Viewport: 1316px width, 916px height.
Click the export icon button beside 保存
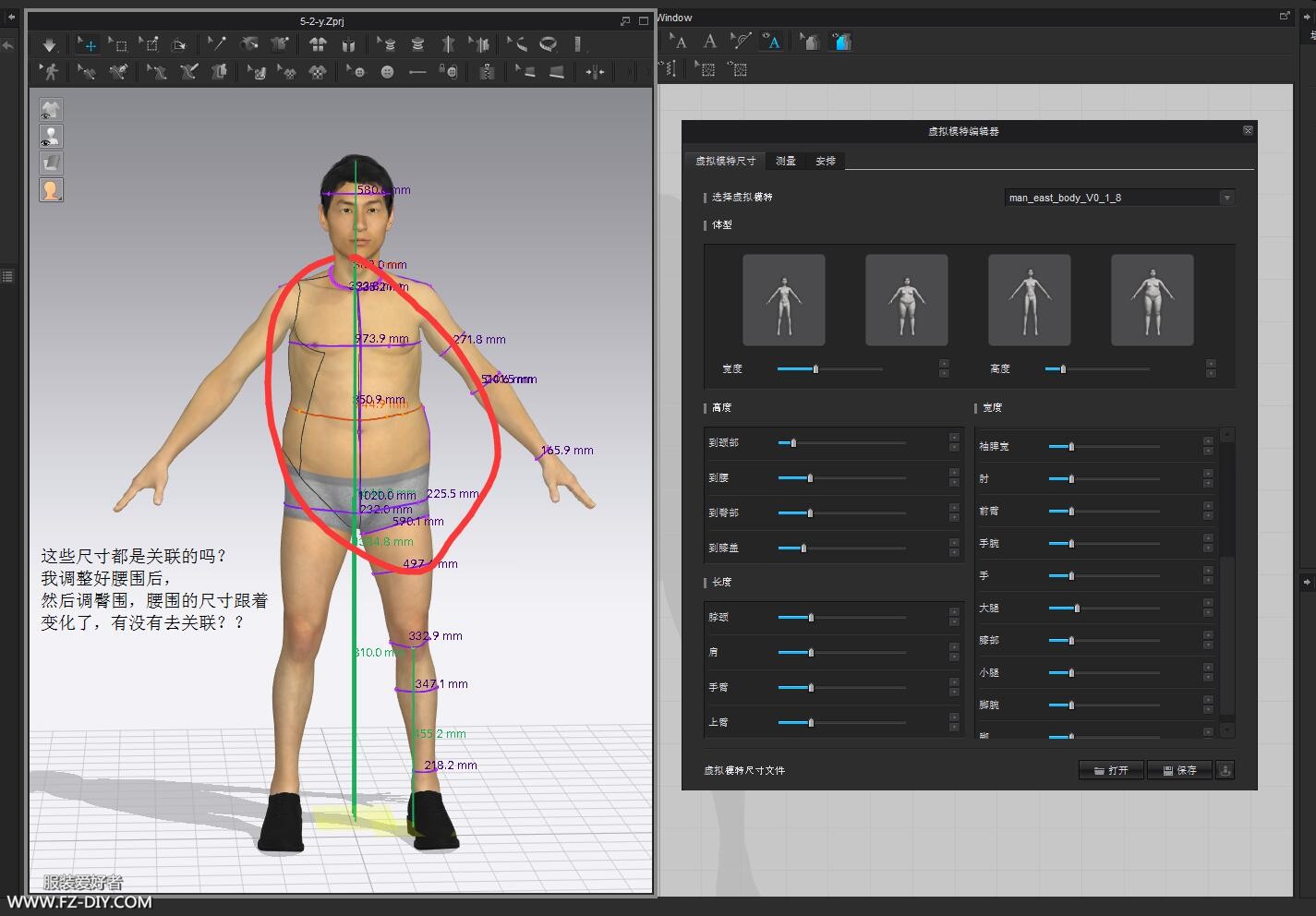1225,770
